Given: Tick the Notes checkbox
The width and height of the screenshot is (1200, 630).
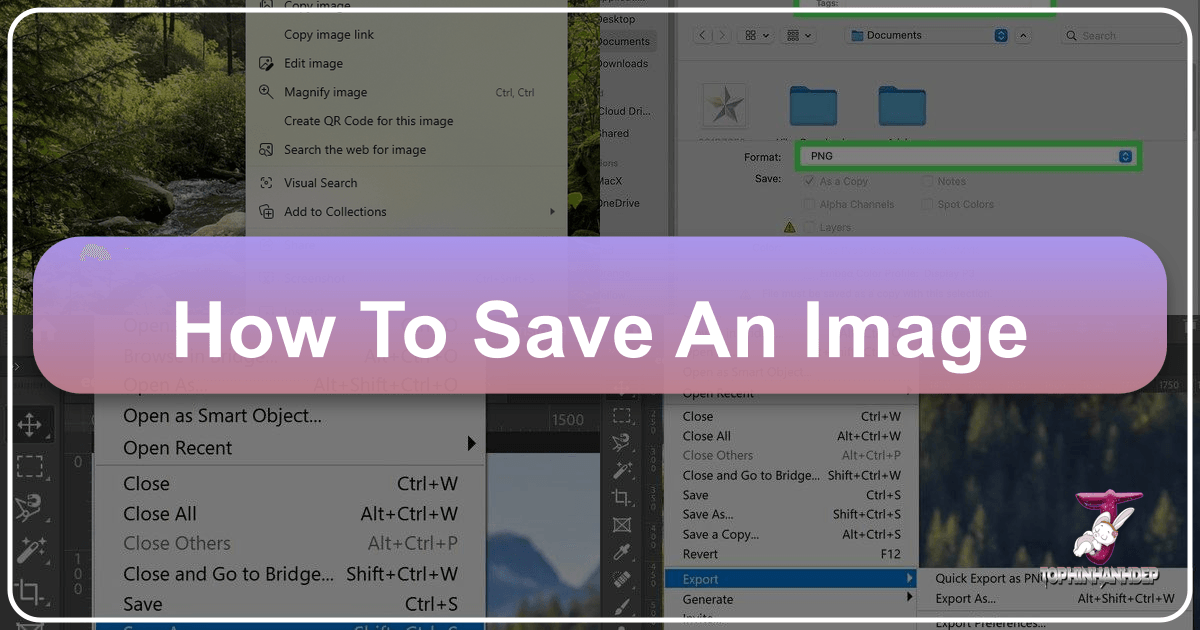Looking at the screenshot, I should [927, 182].
